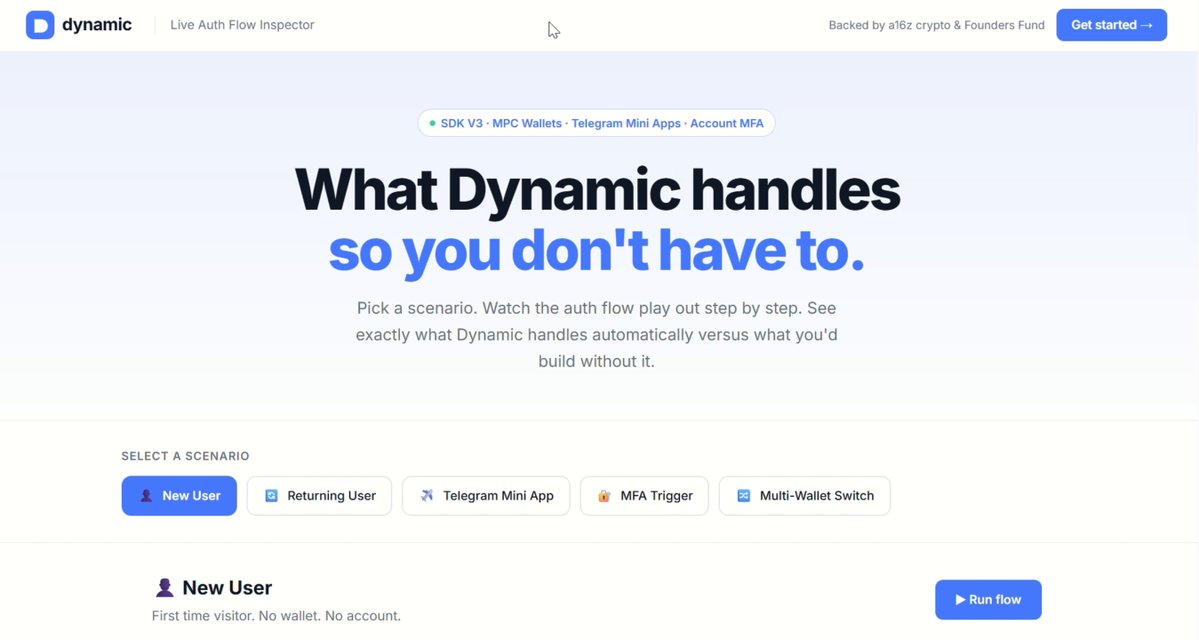Switch to the Returning User scenario
This screenshot has width=1199, height=640.
[x=319, y=495]
